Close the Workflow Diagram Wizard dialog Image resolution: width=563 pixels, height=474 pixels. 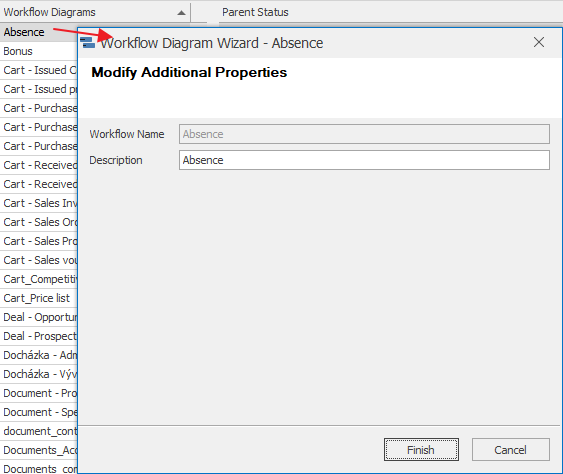click(539, 42)
